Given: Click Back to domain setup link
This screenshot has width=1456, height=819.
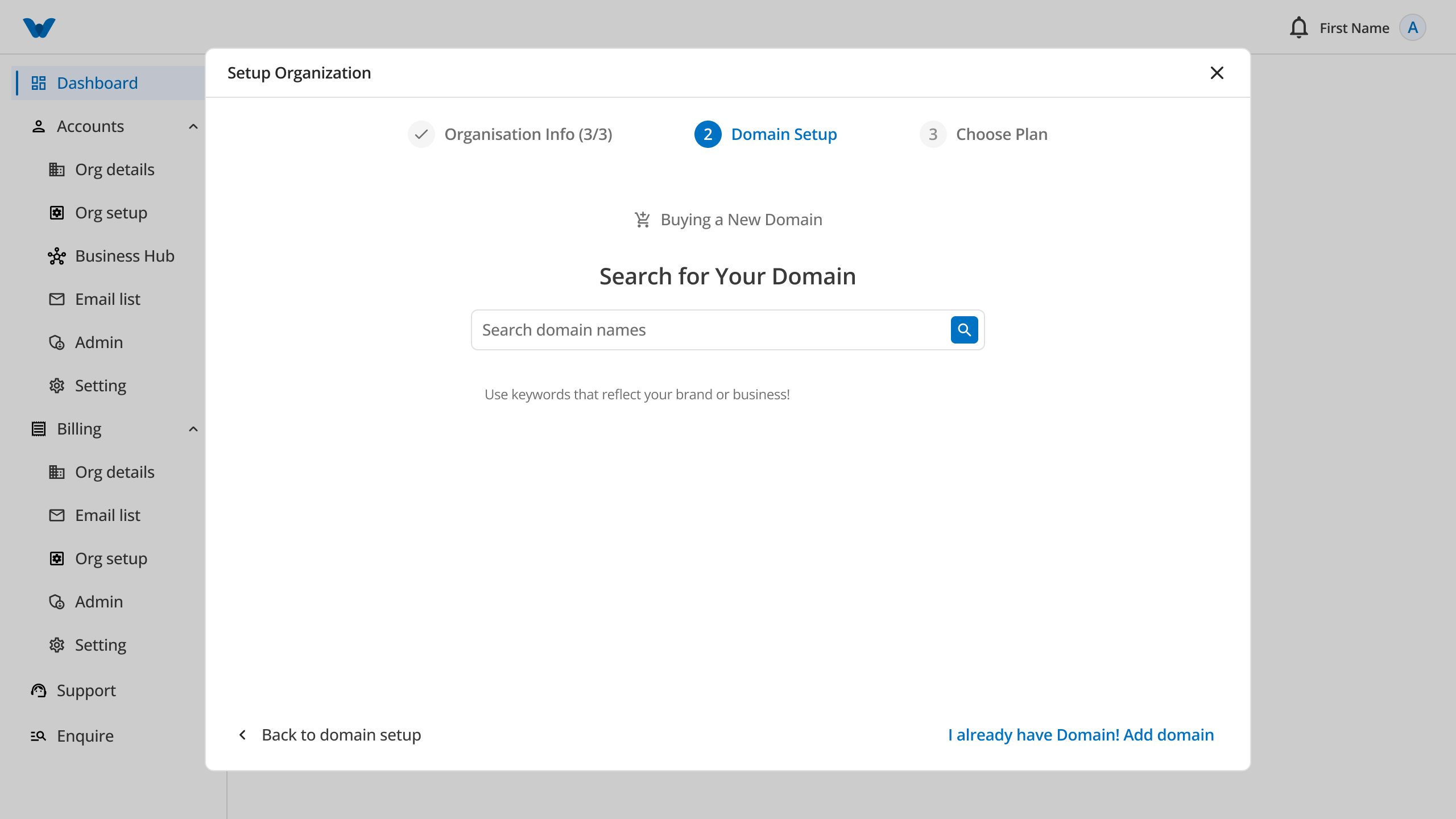Looking at the screenshot, I should 341,735.
